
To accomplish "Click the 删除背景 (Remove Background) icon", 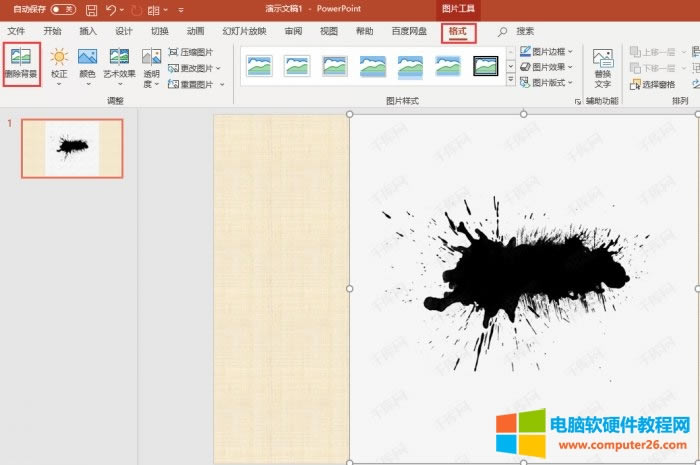I will [x=21, y=58].
